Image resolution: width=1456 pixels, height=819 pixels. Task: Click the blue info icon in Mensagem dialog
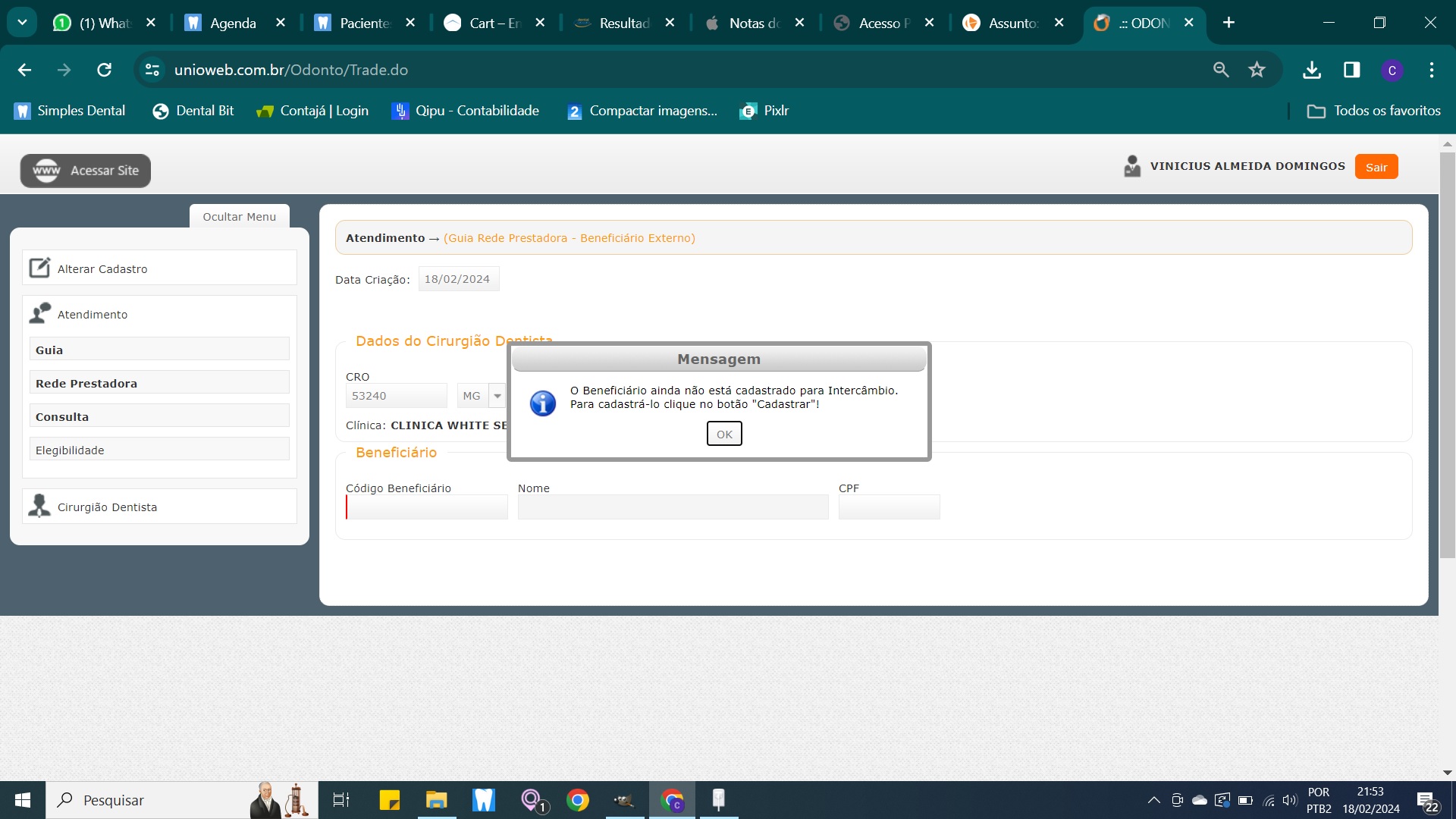543,403
